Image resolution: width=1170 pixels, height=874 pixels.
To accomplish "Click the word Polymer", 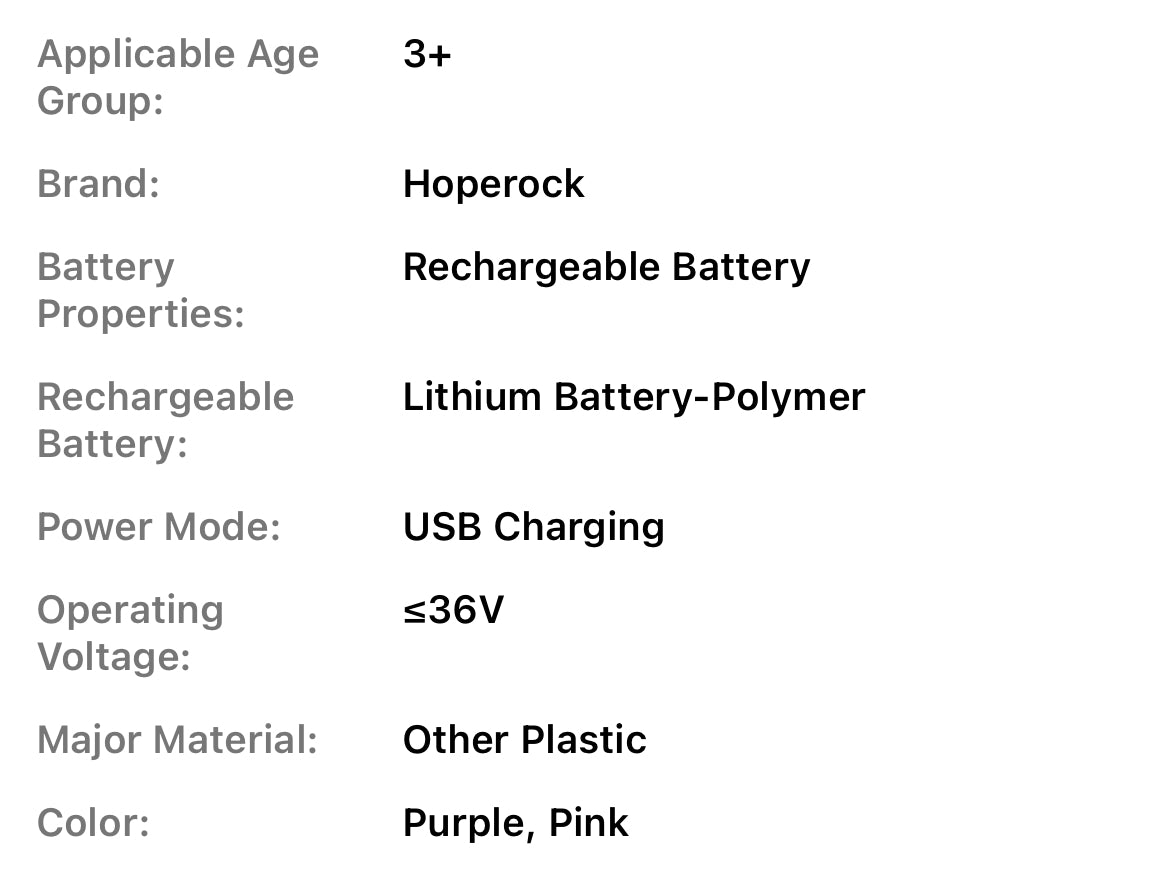I will [787, 397].
